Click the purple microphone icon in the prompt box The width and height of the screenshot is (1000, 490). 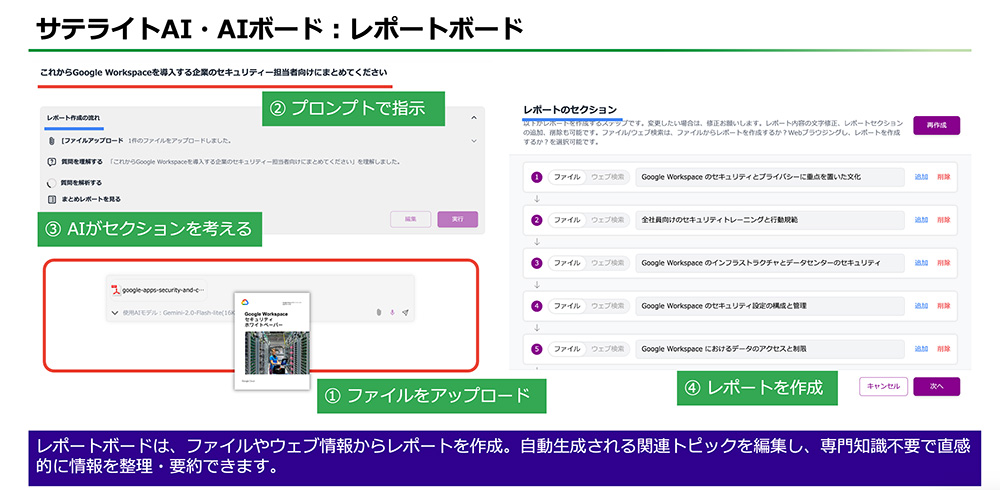coord(392,313)
